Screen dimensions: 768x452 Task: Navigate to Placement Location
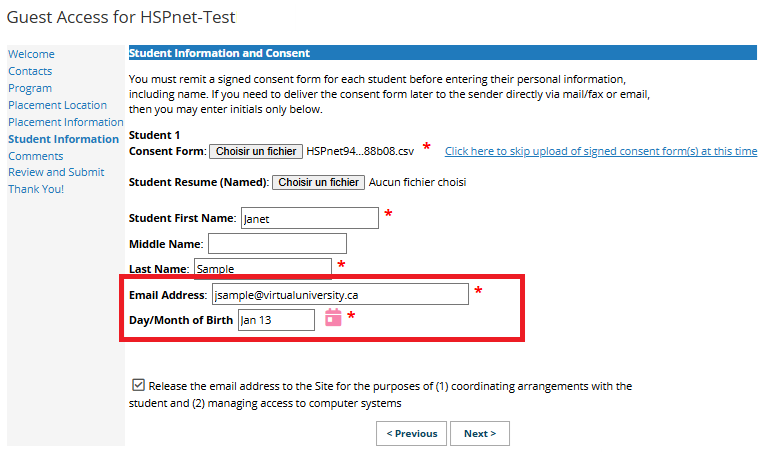[x=57, y=105]
